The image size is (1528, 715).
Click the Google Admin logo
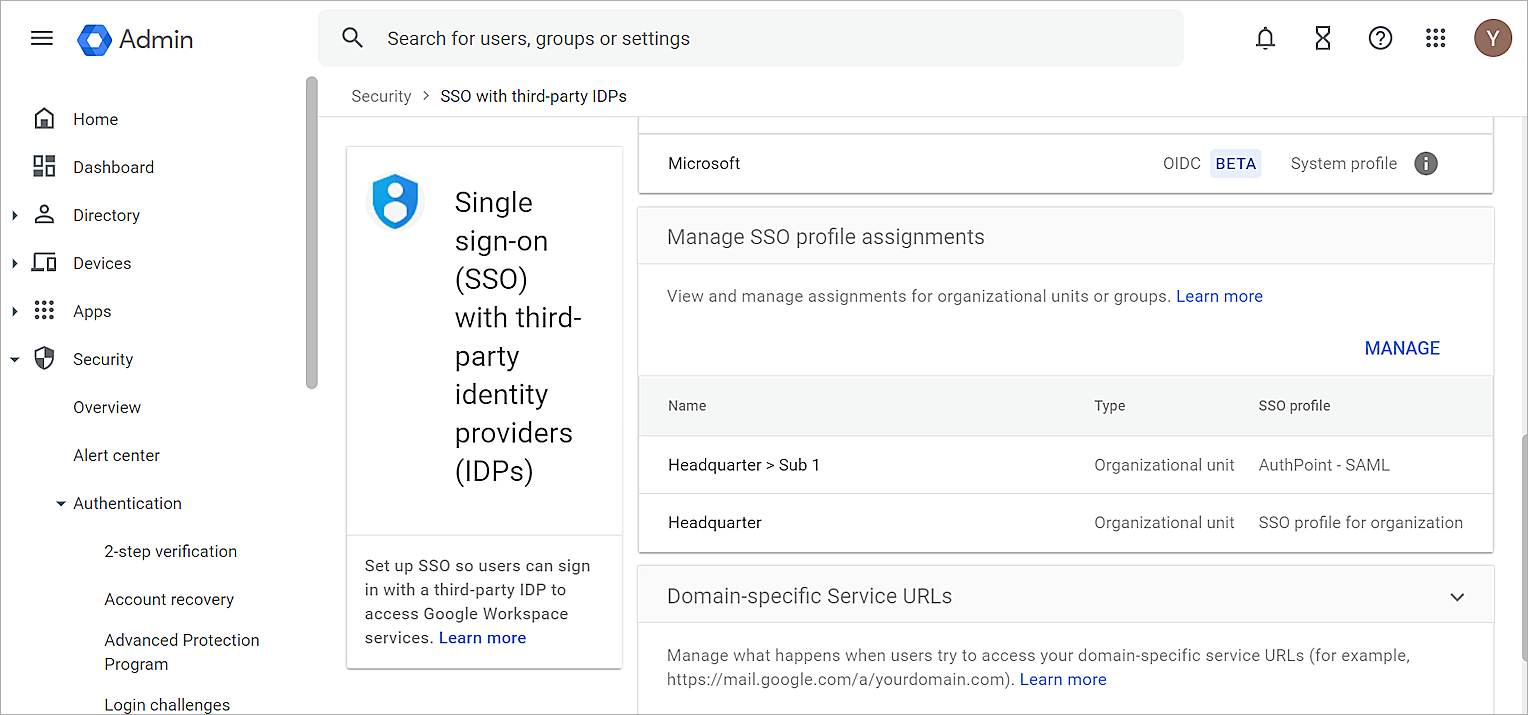tap(135, 39)
